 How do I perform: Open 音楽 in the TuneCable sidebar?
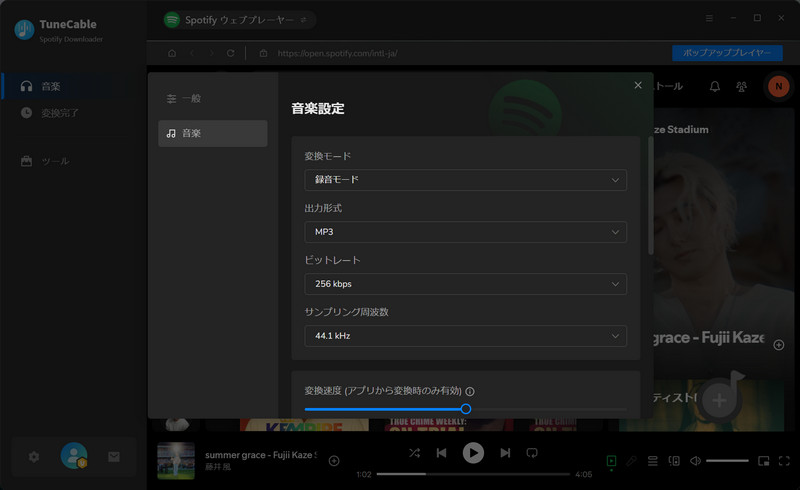[x=73, y=86]
